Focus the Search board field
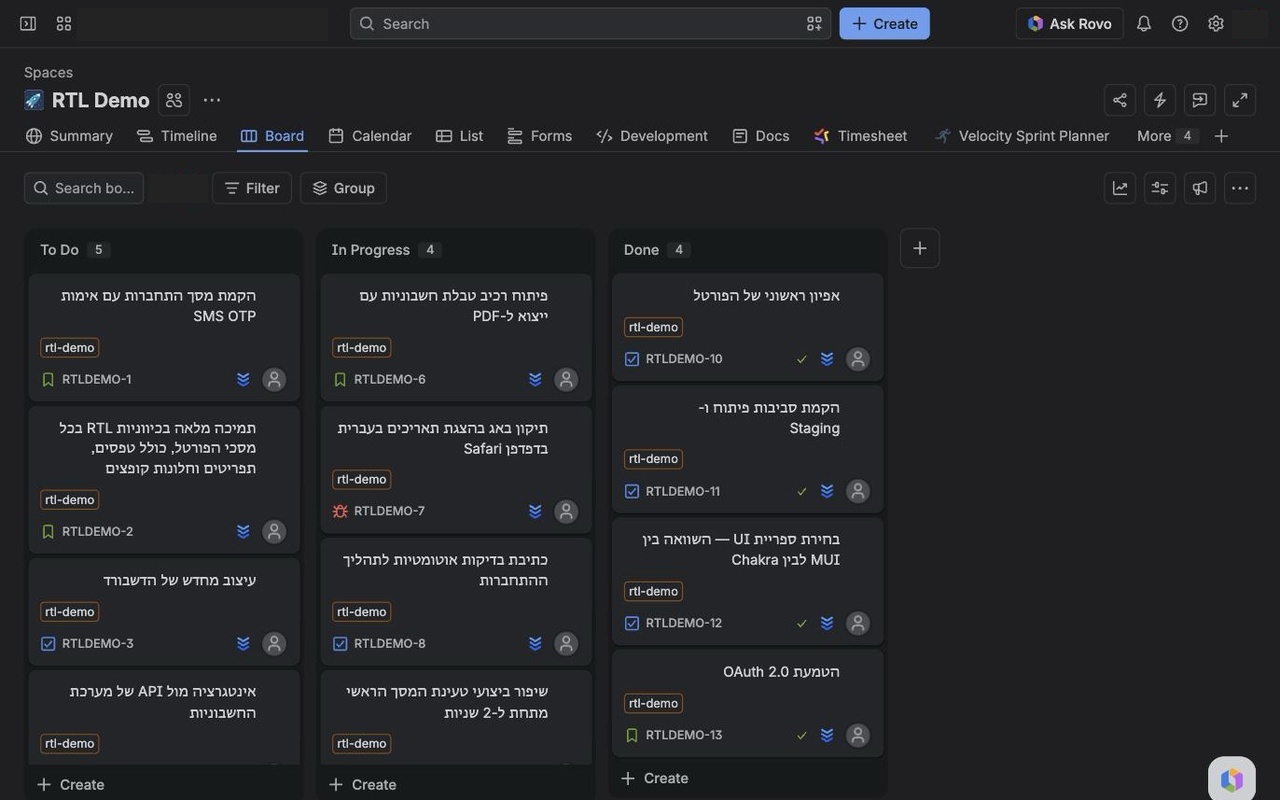The width and height of the screenshot is (1280, 800). [84, 188]
